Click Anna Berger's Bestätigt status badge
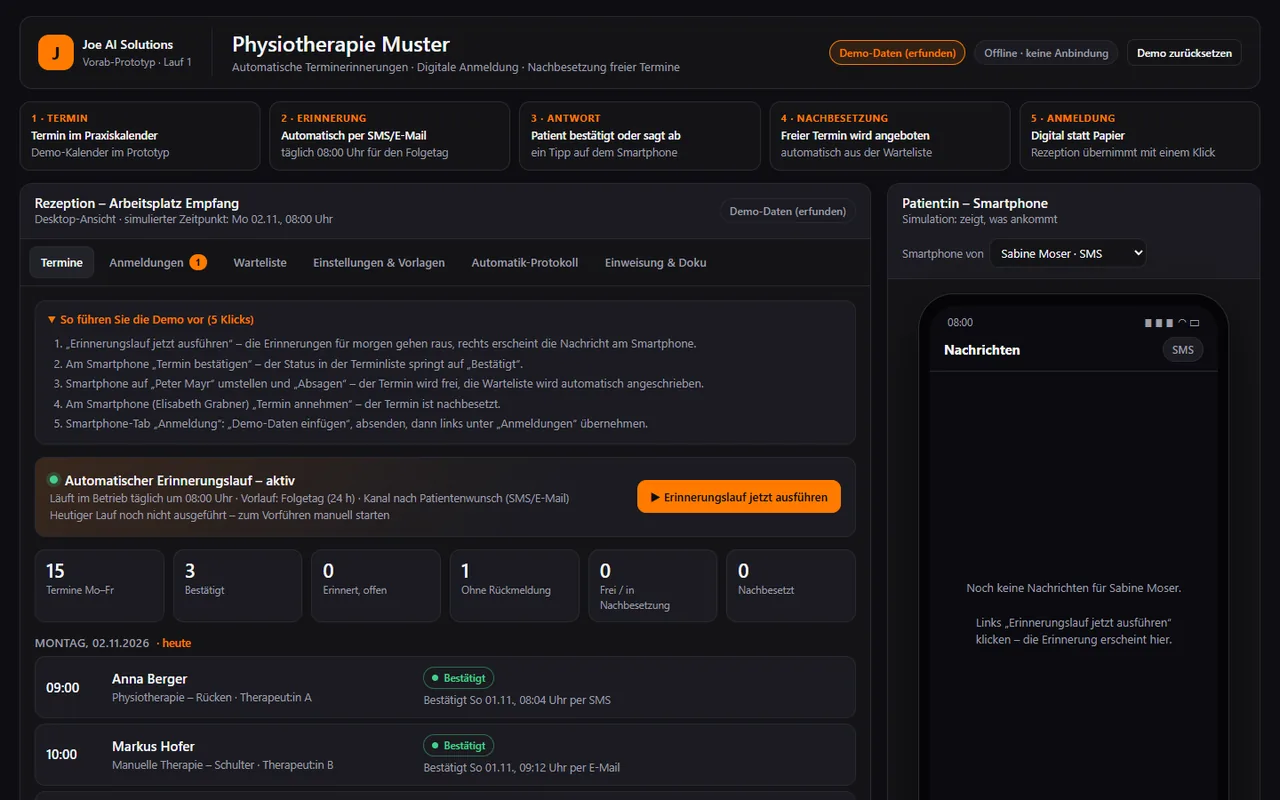 [458, 678]
